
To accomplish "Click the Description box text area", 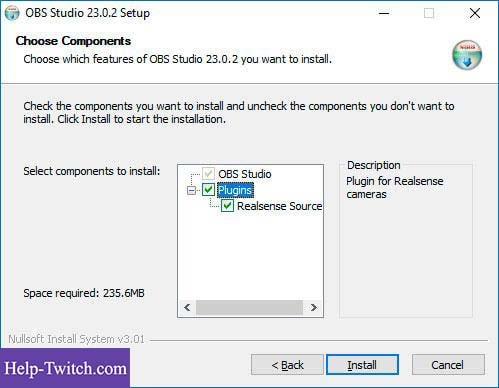I will [x=406, y=241].
